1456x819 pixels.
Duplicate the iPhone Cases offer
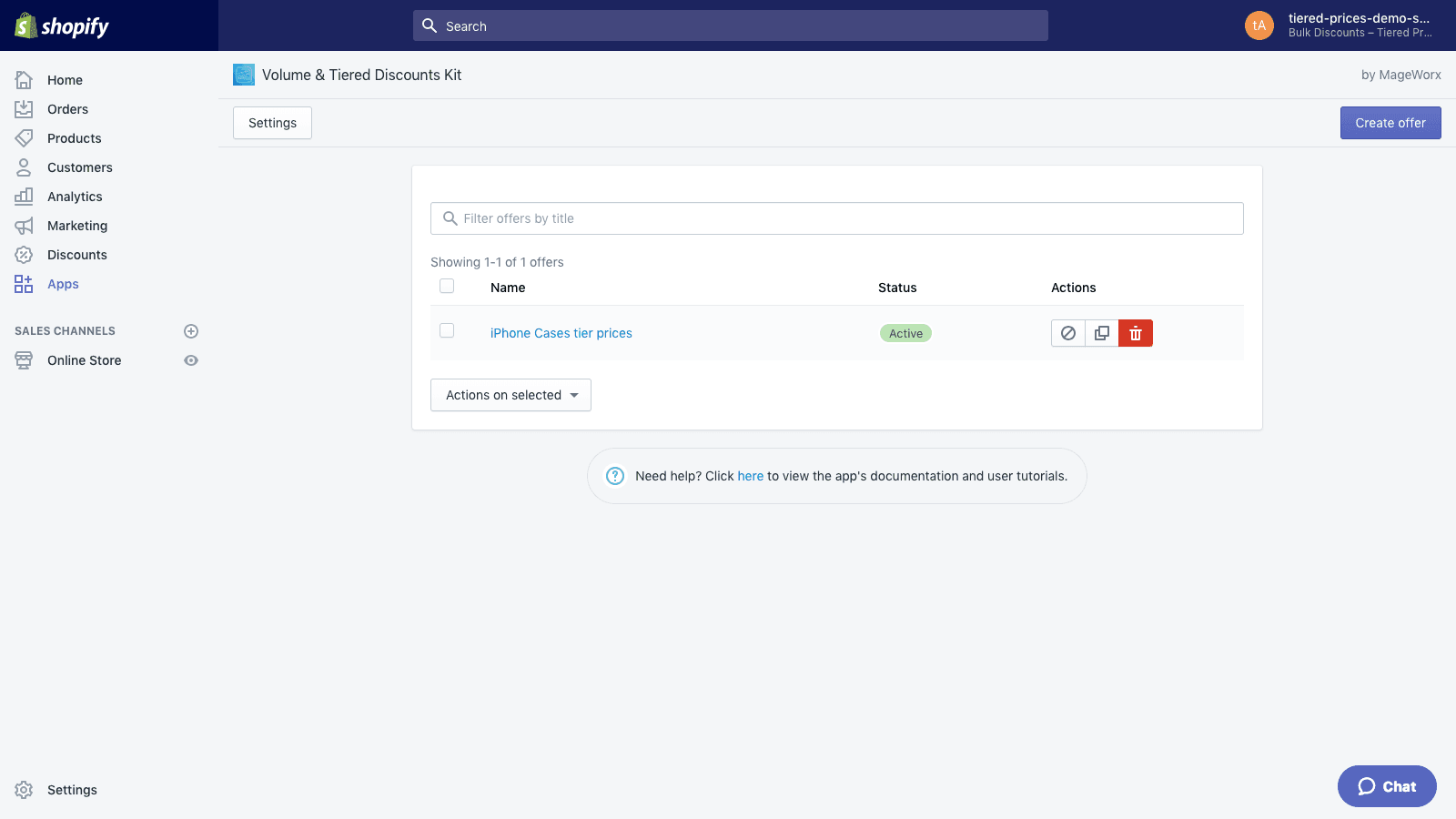(1101, 333)
